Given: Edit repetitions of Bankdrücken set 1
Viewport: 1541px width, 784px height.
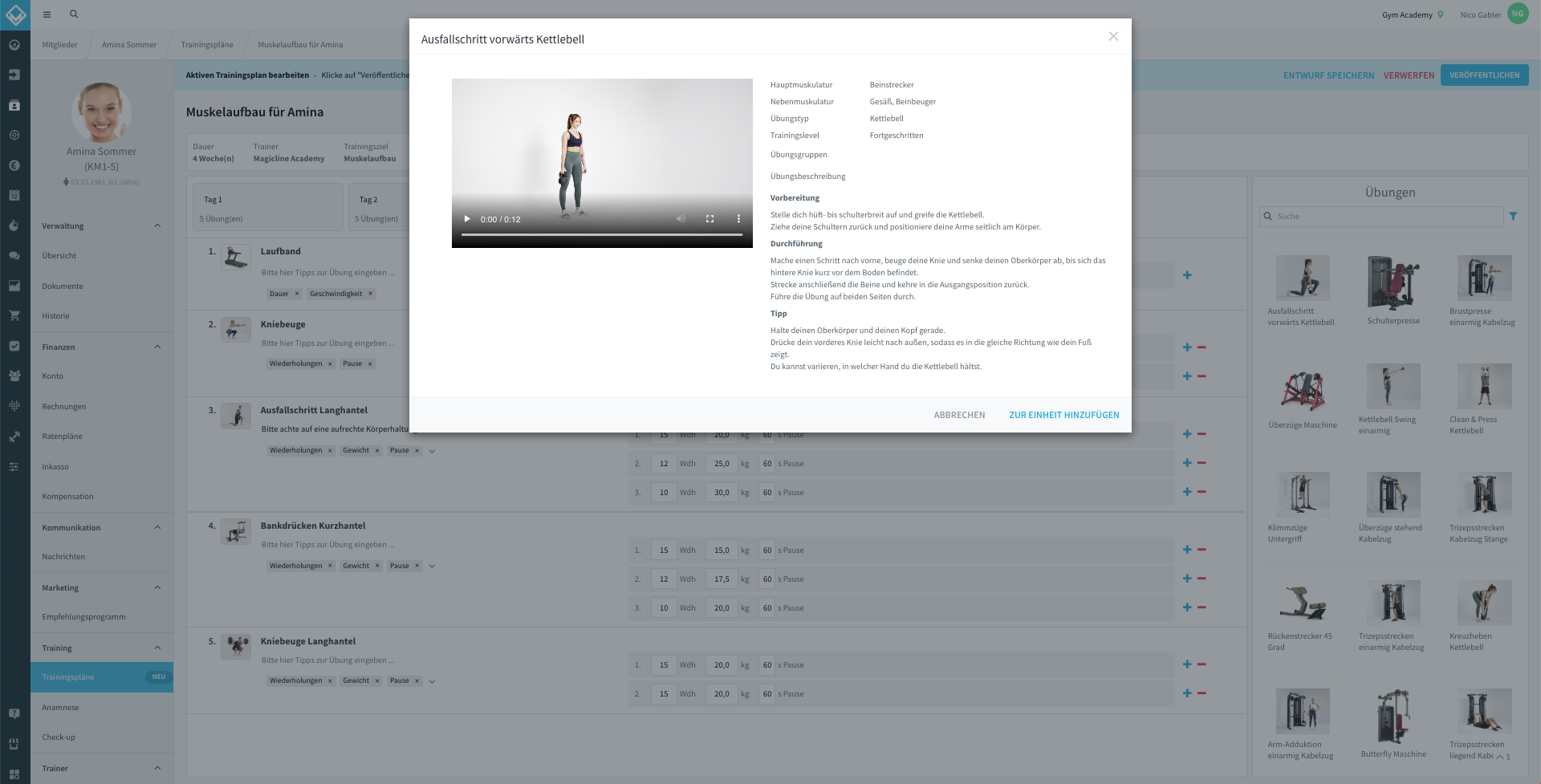Looking at the screenshot, I should click(x=664, y=550).
